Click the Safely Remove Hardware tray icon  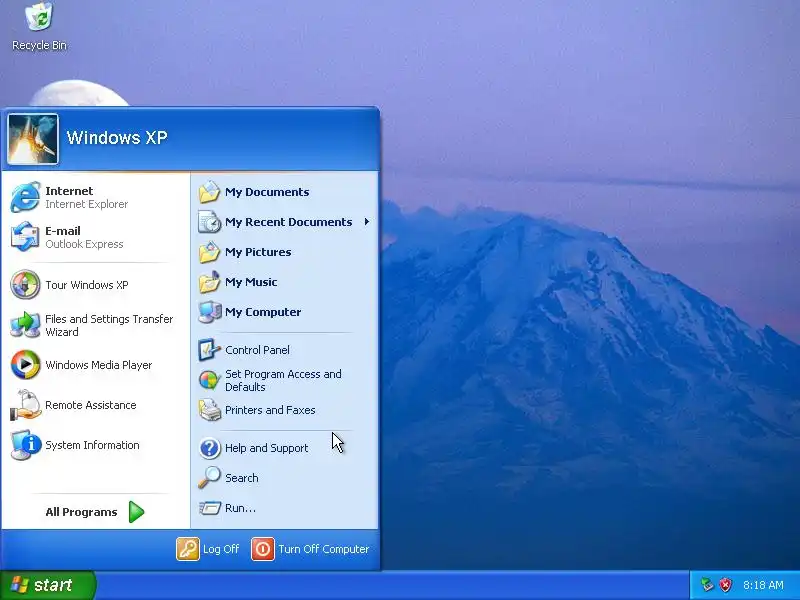707,584
